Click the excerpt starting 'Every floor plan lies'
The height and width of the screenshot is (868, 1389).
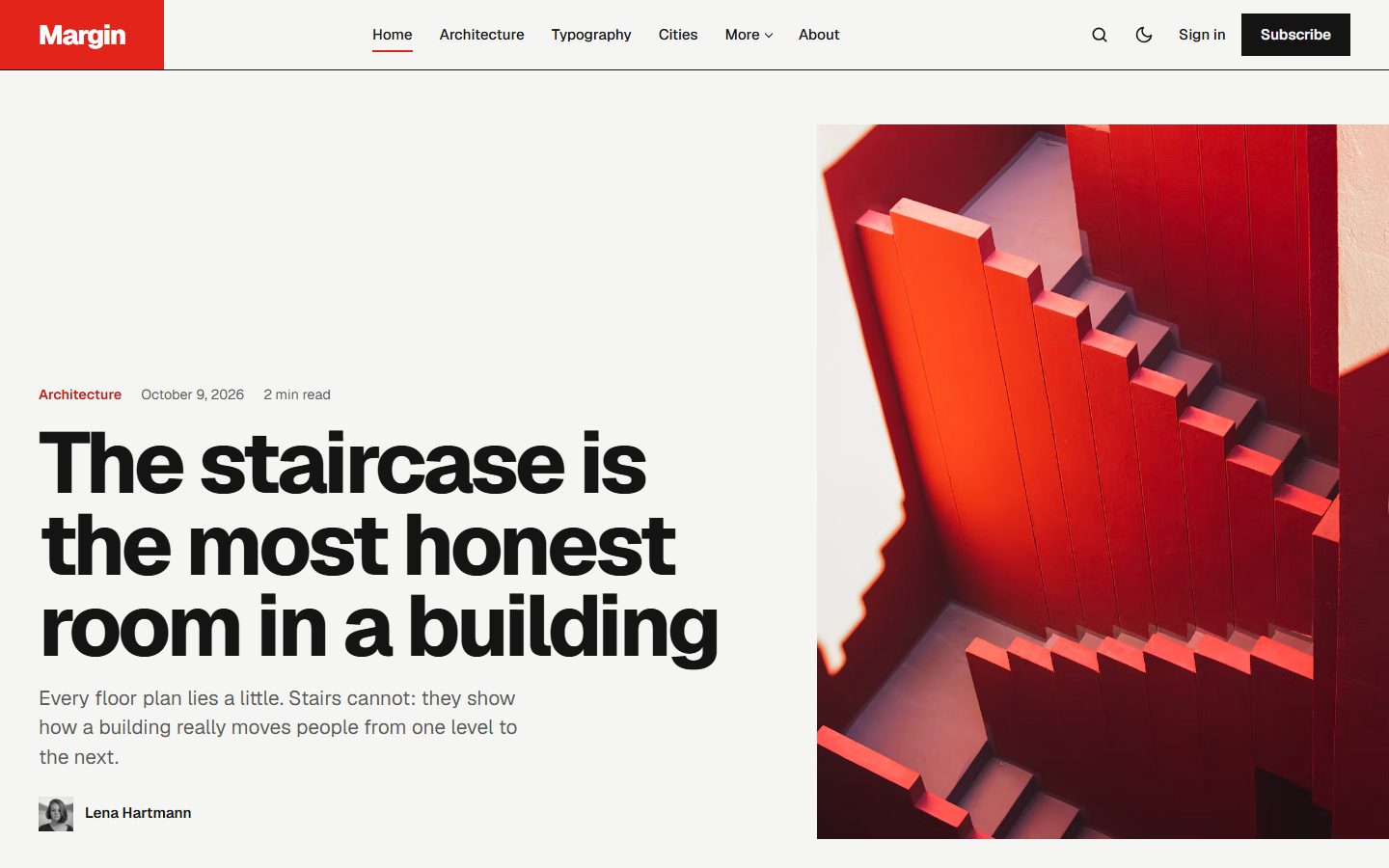278,727
